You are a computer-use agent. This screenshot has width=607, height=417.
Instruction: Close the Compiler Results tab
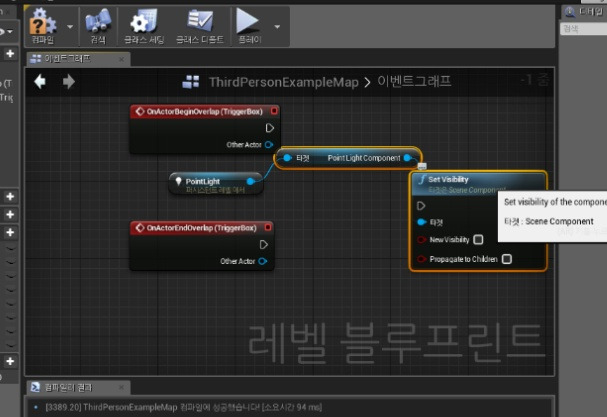pyautogui.click(x=121, y=387)
